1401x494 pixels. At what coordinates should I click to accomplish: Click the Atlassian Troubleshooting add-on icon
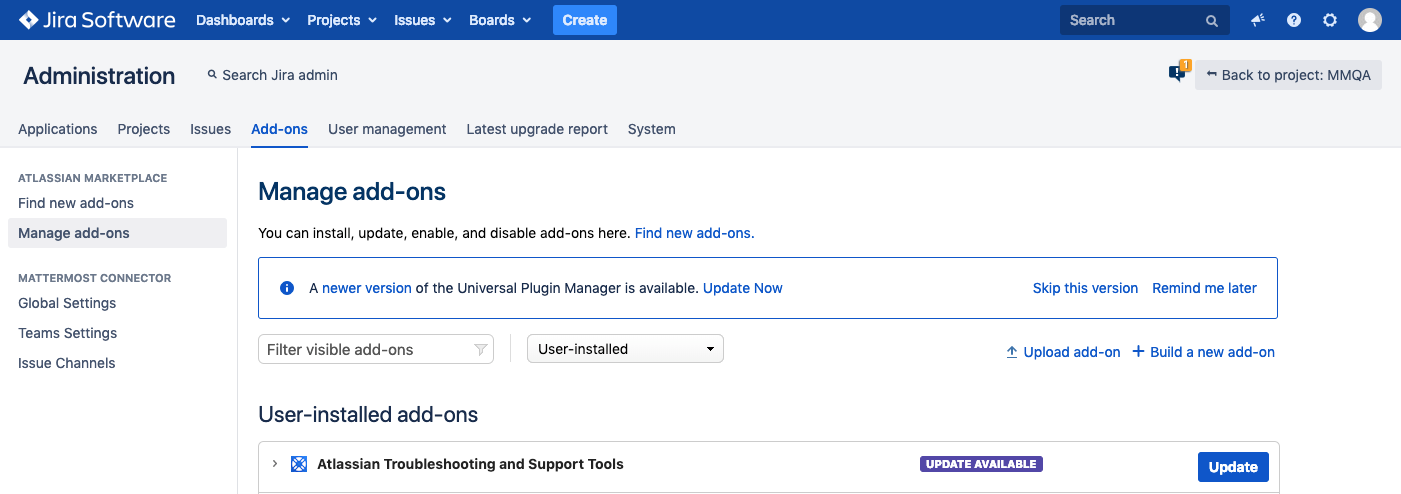point(299,464)
